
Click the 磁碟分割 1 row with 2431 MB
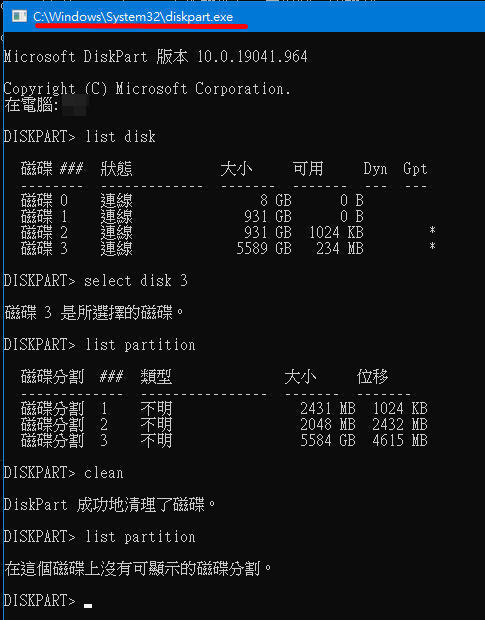pos(224,408)
